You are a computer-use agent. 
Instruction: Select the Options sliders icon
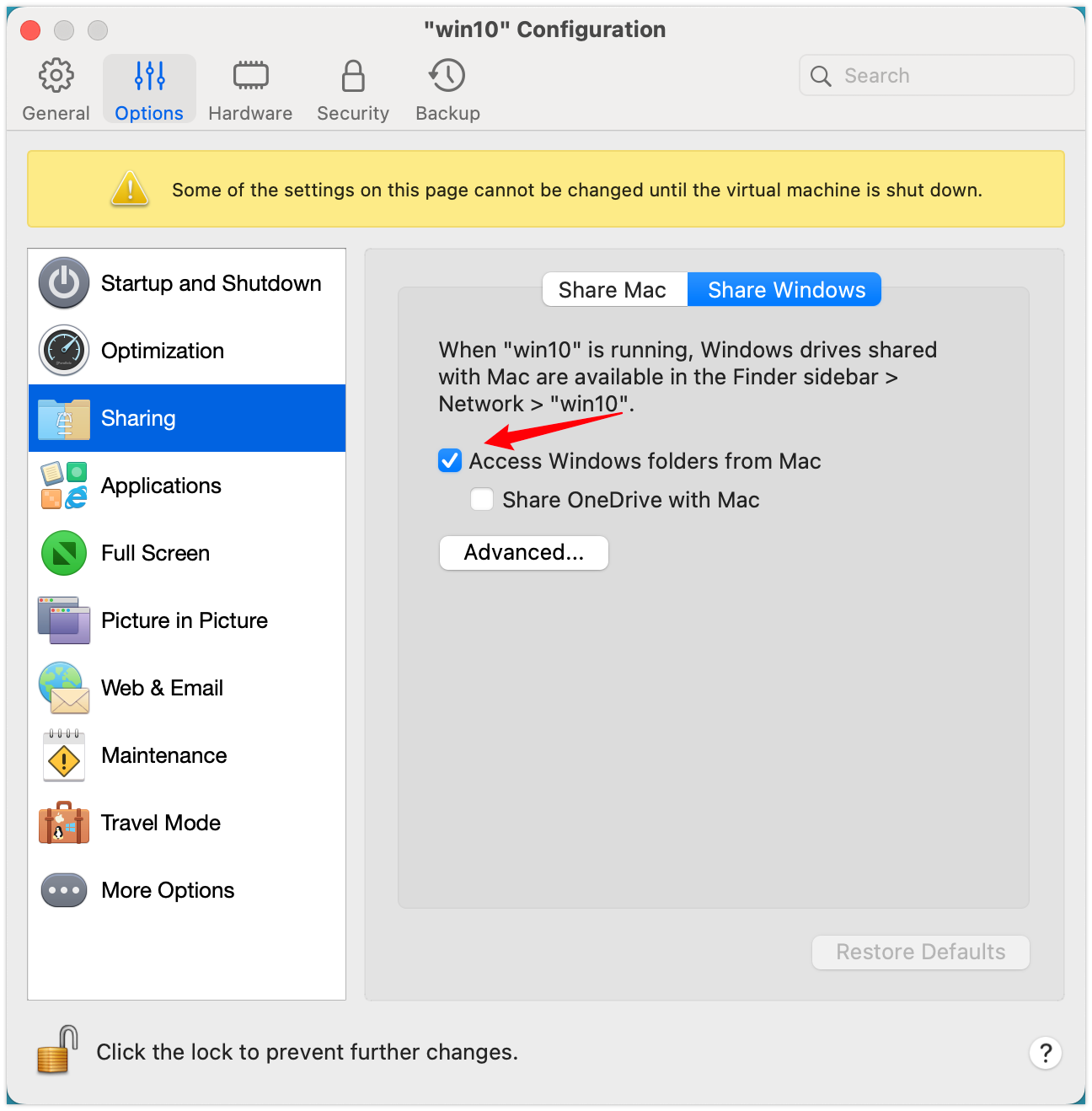pyautogui.click(x=149, y=76)
